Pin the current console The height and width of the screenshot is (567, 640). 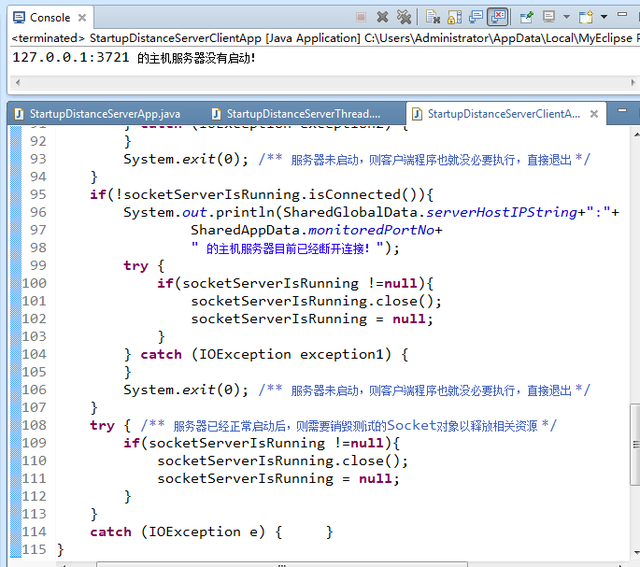(527, 17)
